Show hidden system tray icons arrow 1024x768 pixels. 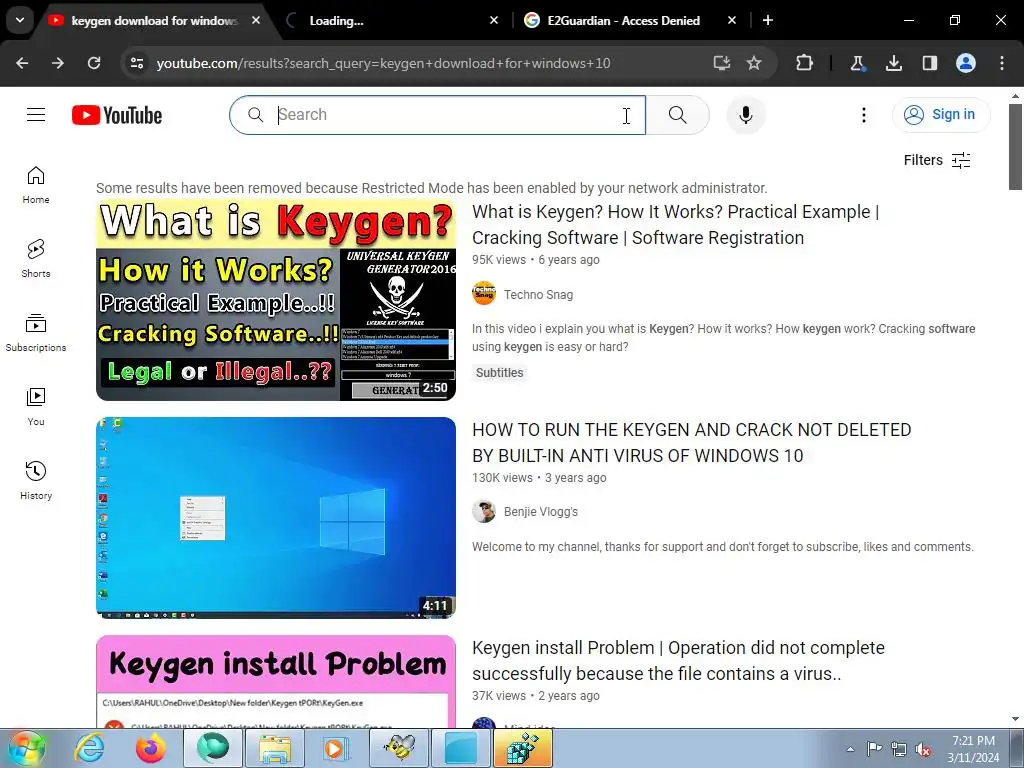tap(850, 749)
